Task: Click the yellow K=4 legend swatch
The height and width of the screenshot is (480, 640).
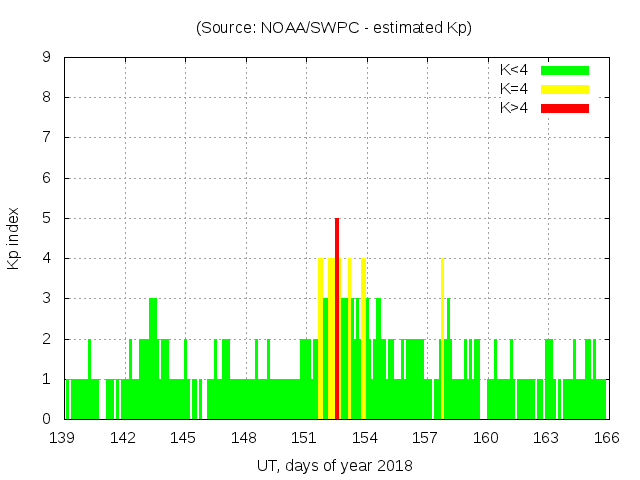Action: click(x=565, y=89)
